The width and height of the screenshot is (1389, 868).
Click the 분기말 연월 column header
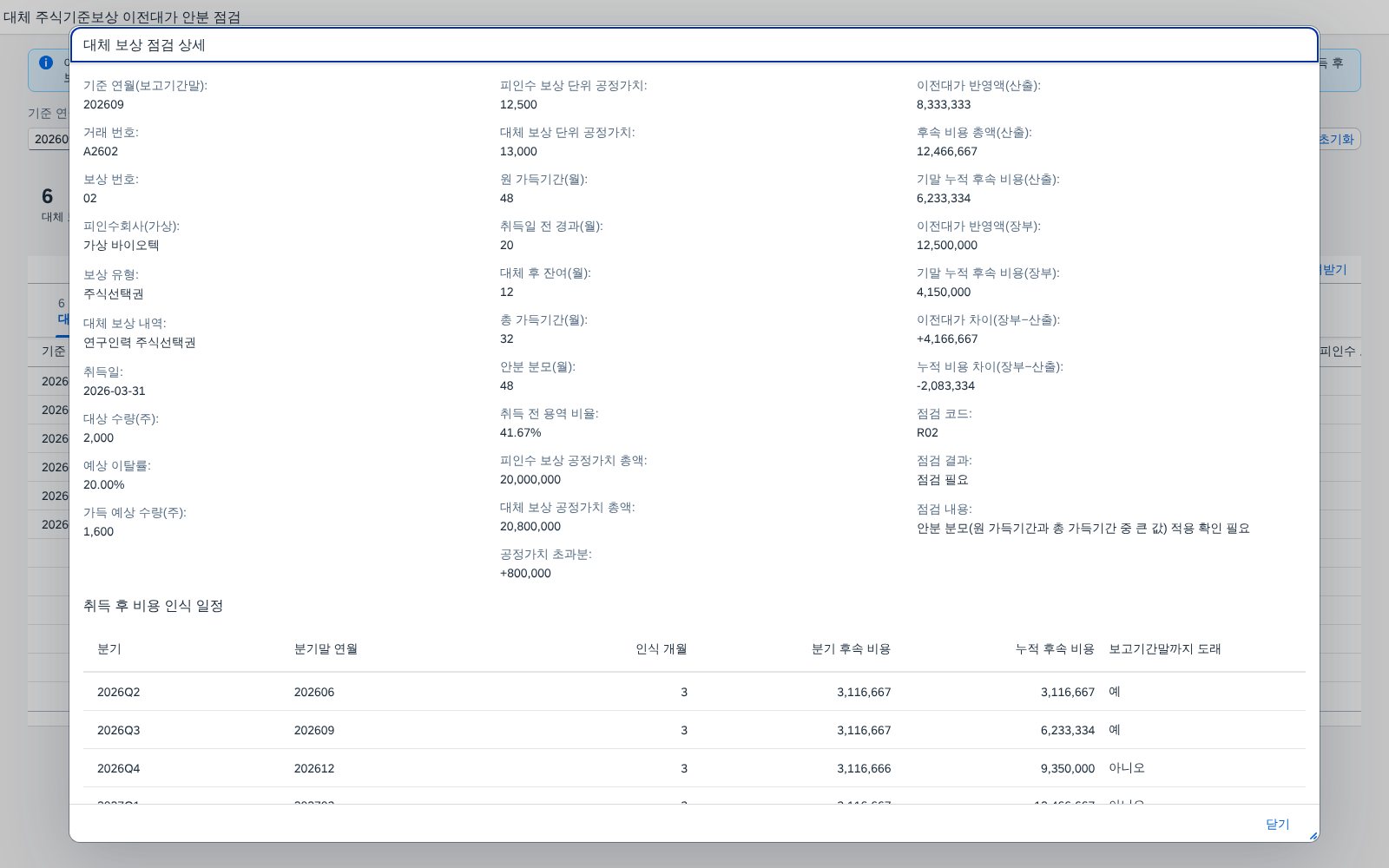[326, 648]
